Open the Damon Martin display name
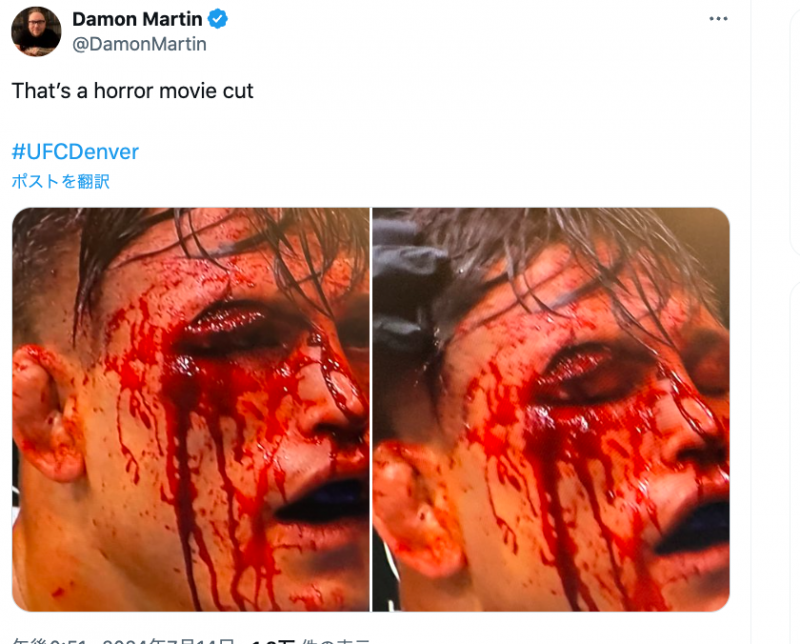 tap(137, 19)
